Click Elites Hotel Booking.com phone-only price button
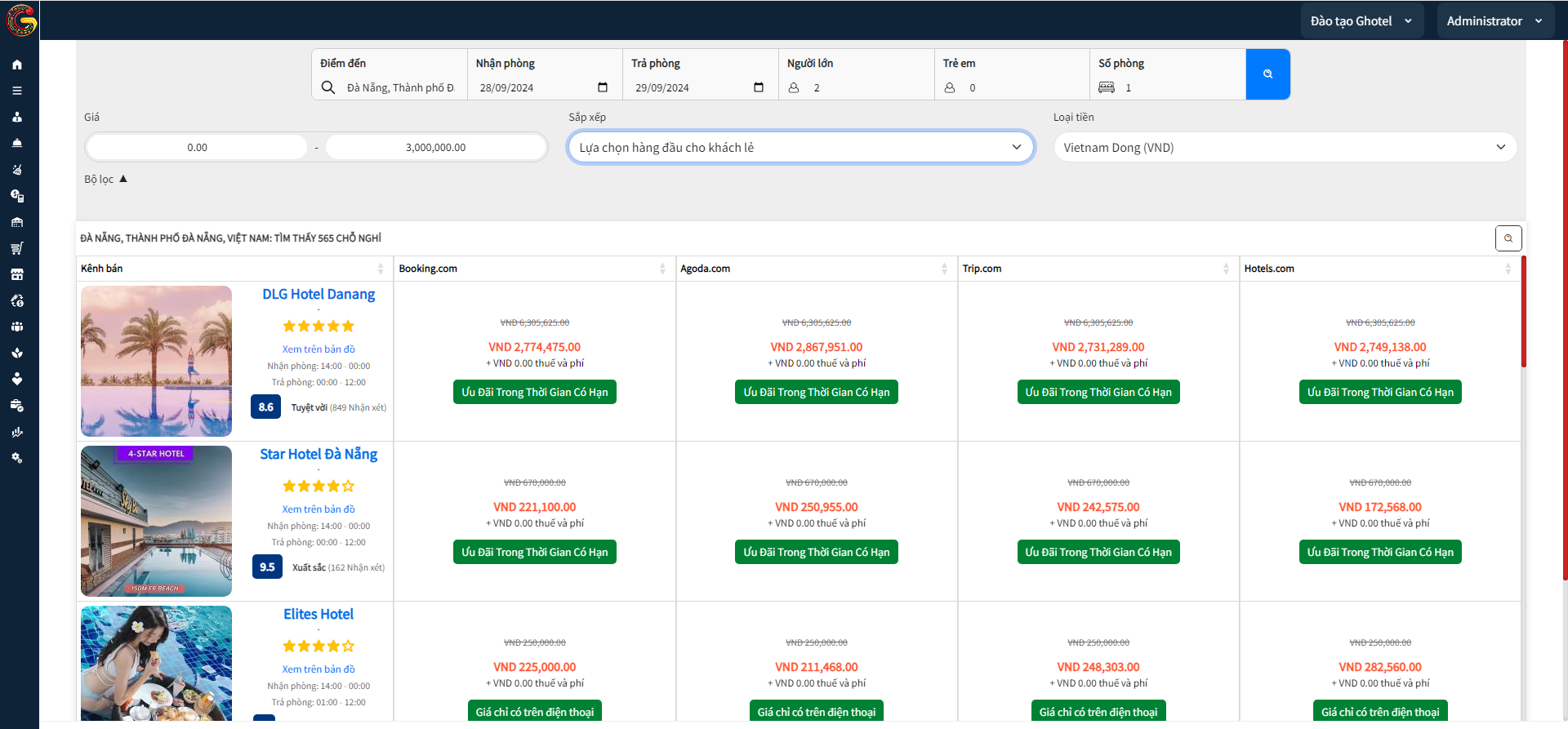The image size is (1568, 729). 535,711
